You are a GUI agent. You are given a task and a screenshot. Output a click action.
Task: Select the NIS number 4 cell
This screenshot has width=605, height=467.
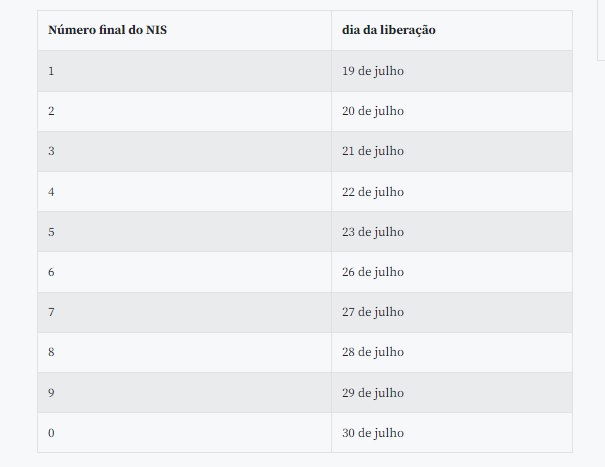[x=51, y=191]
